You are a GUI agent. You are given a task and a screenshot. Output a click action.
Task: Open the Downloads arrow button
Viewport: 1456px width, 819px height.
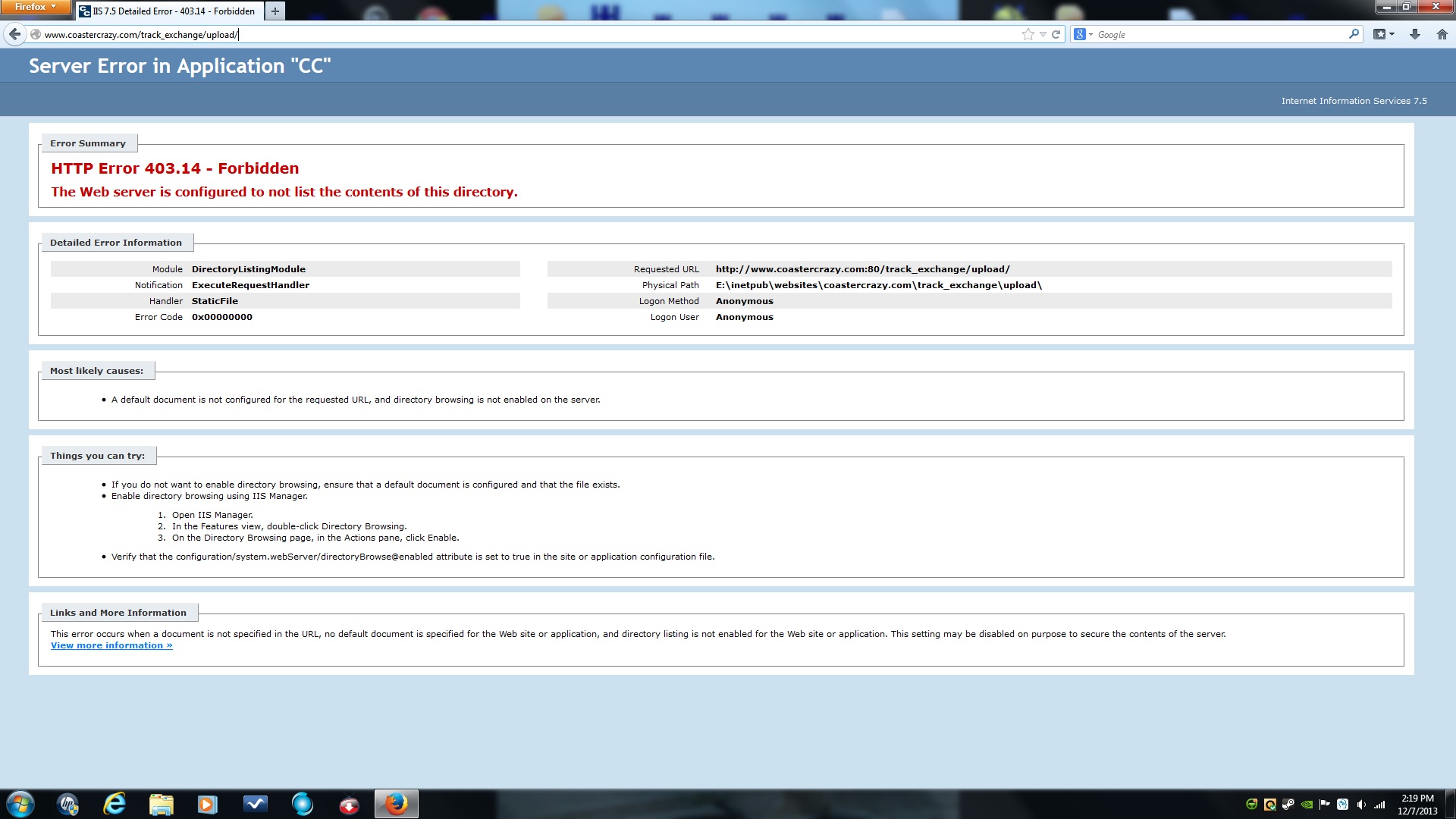1415,34
